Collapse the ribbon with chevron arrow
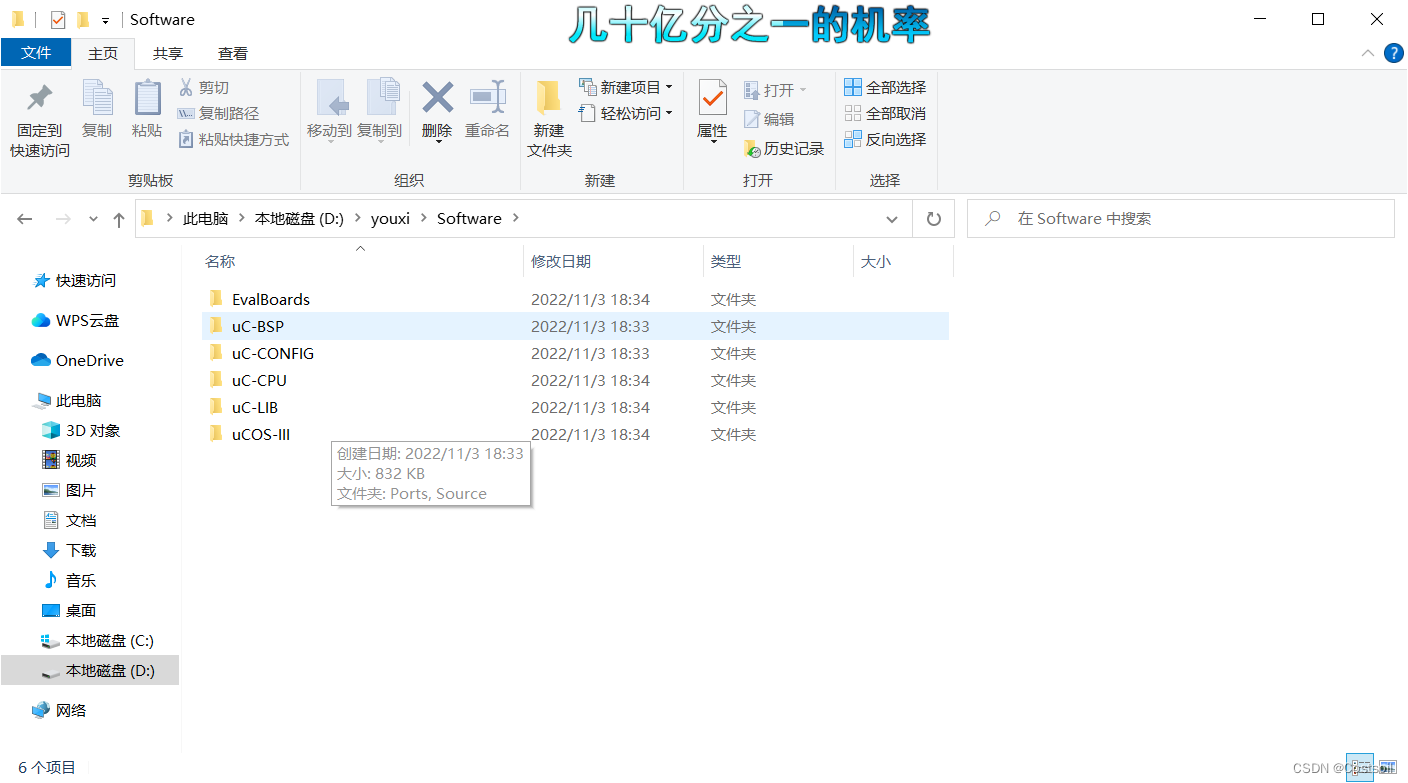The image size is (1408, 783). pos(1368,54)
